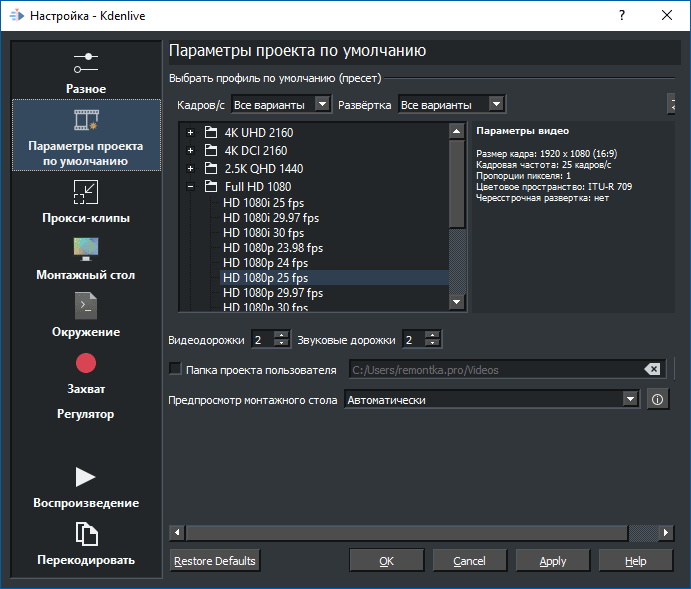Select HD 1080i 29.97 fps profile
Viewport: 691px width, 589px height.
click(271, 218)
